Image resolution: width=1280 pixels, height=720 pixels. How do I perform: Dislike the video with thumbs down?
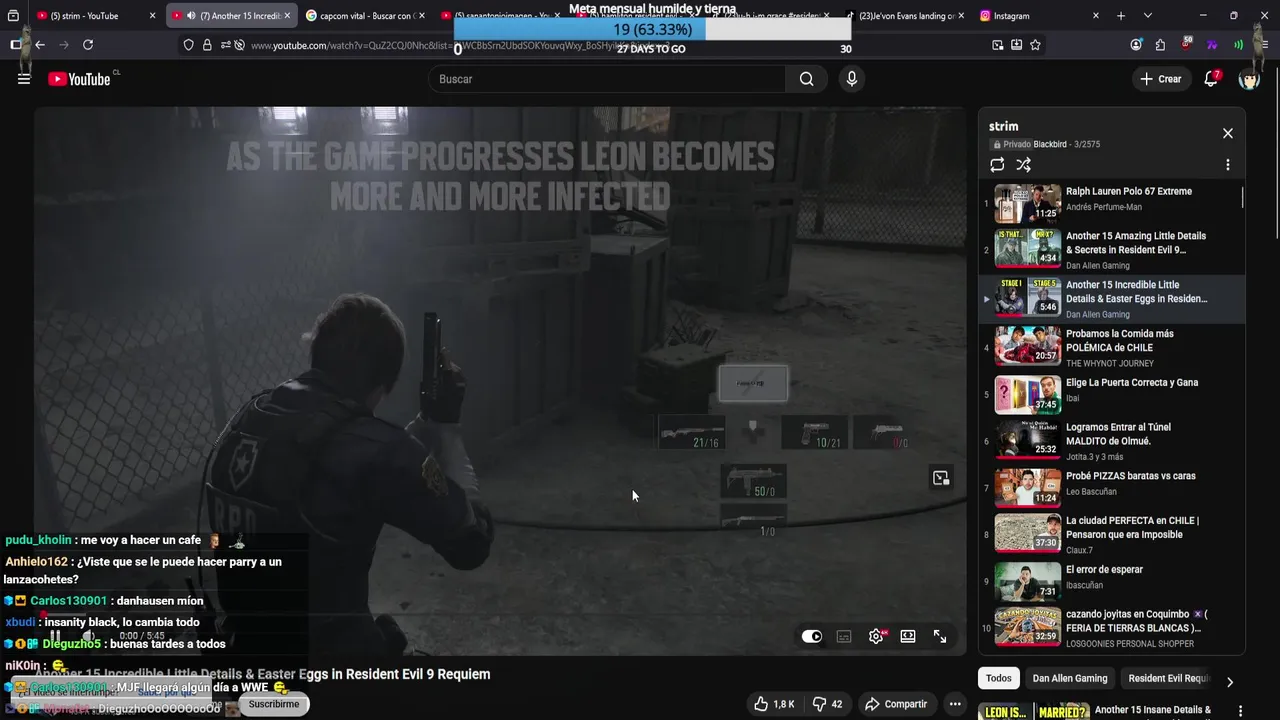(827, 704)
